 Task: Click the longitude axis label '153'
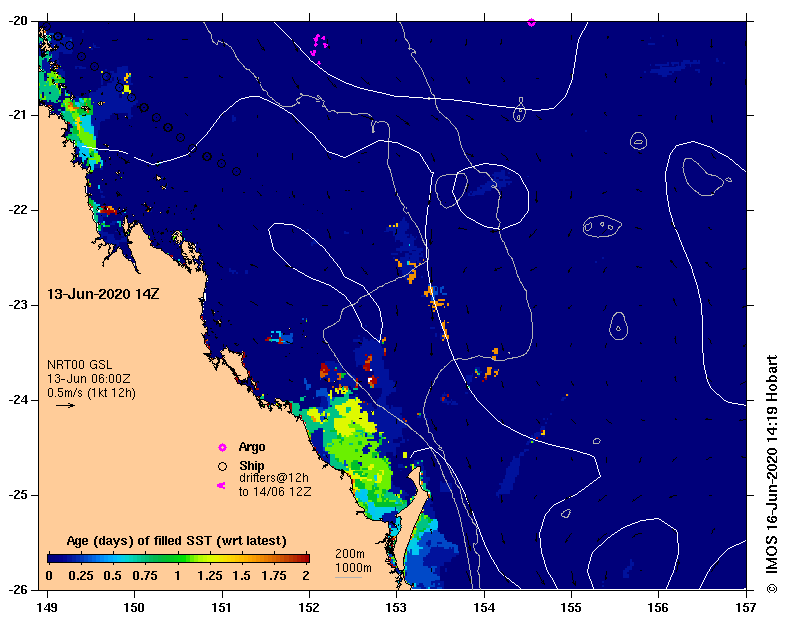point(396,607)
